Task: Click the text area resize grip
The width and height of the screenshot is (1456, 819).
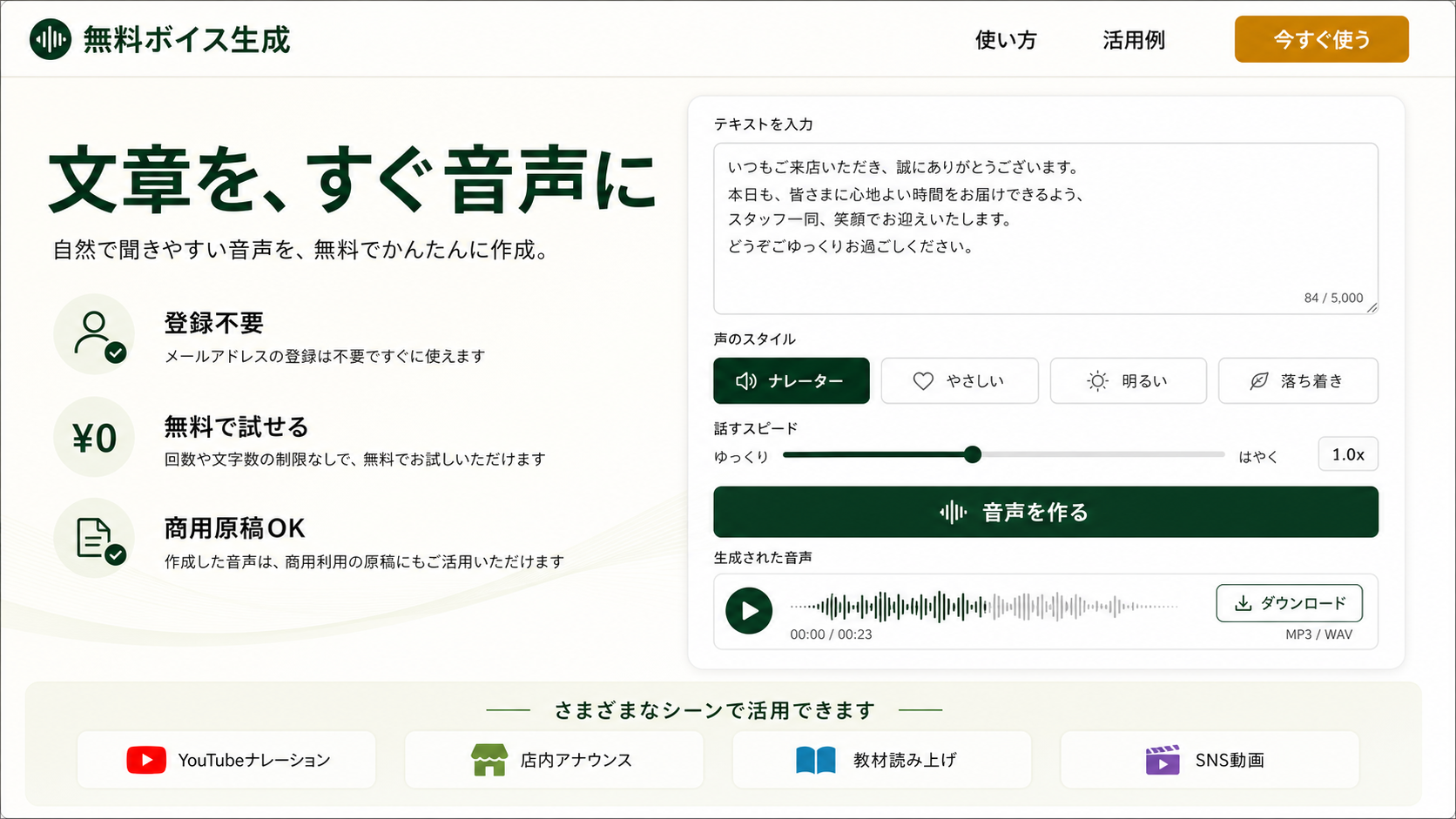Action: tap(1372, 307)
